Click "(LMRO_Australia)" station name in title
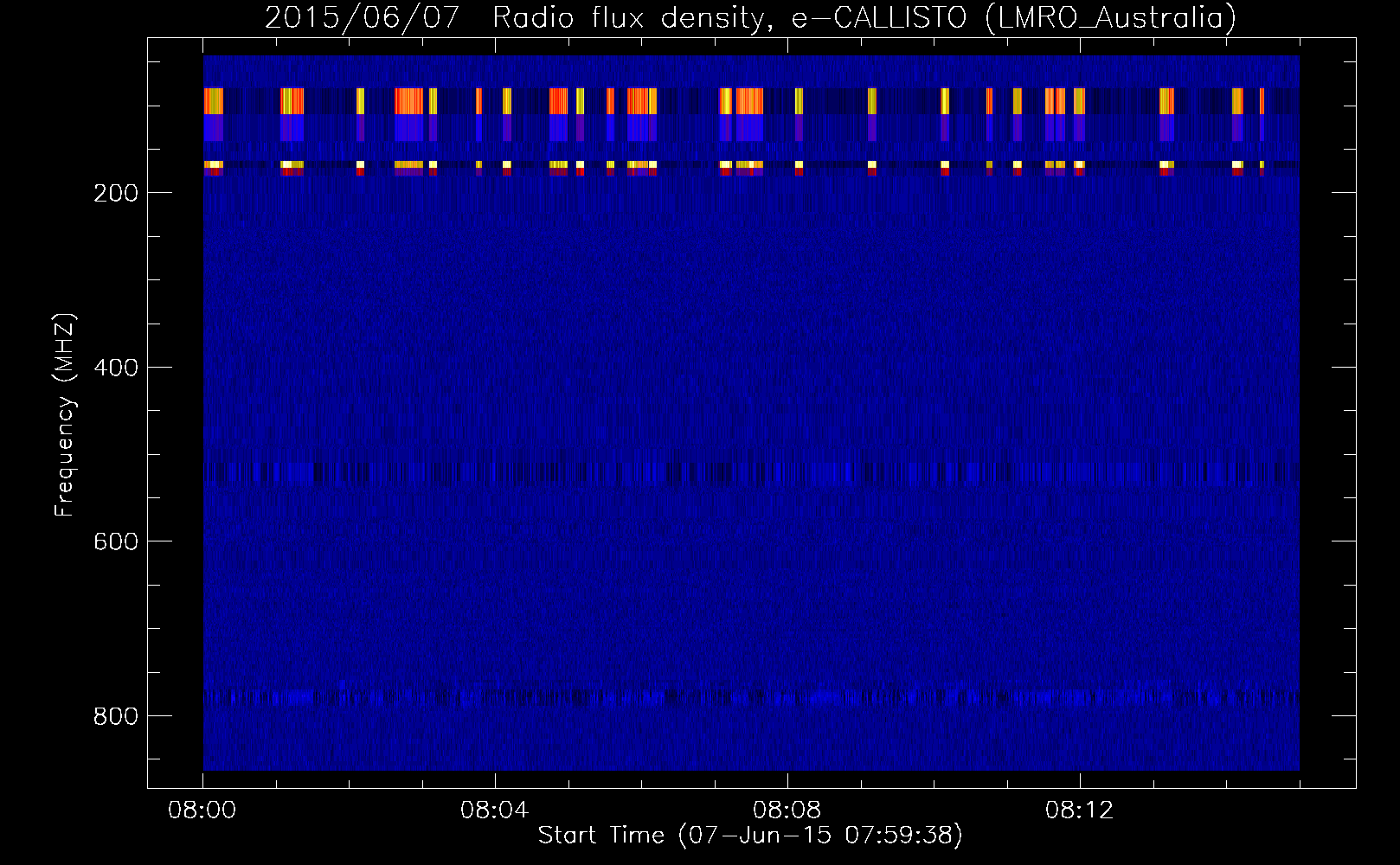 [x=1110, y=17]
